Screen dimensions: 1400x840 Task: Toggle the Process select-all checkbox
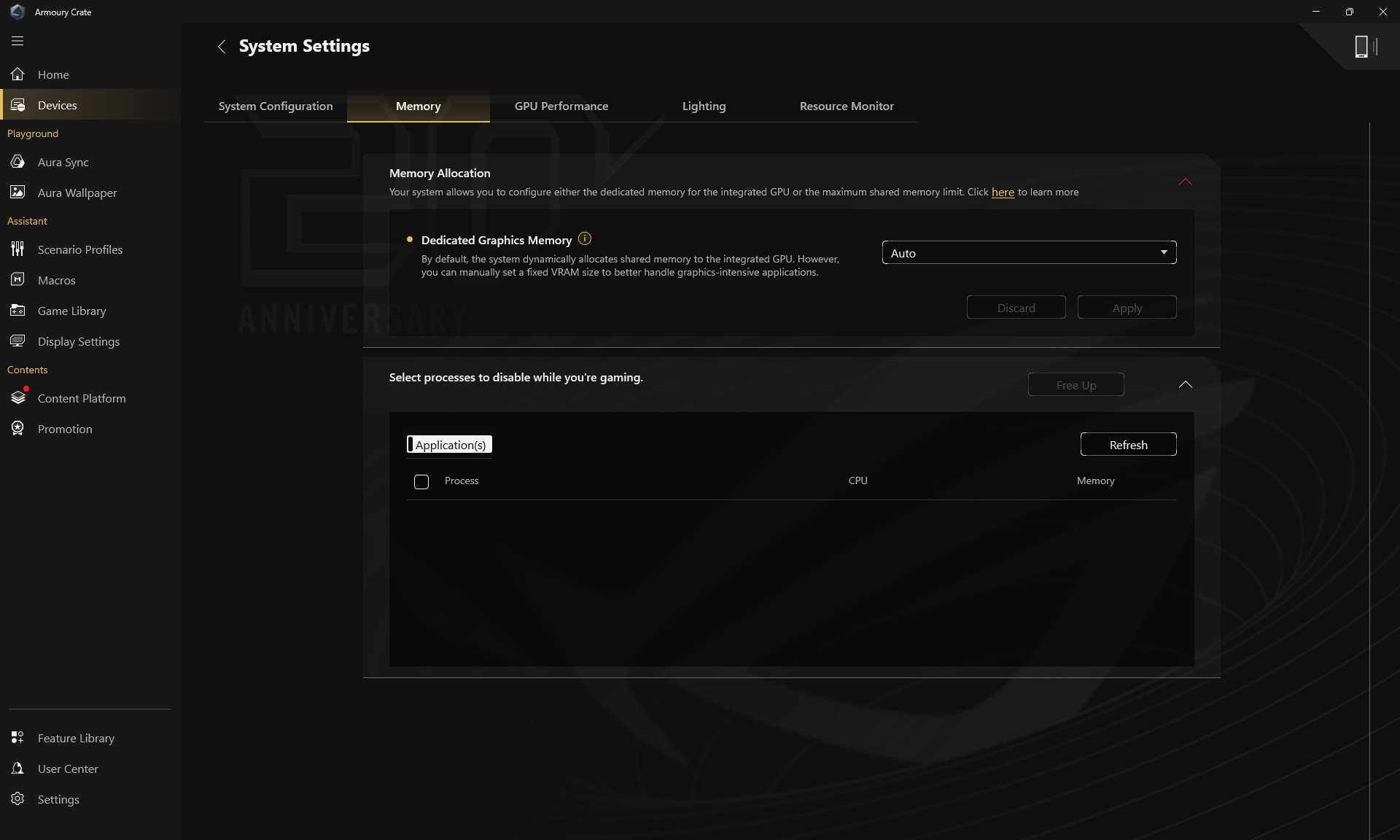click(x=421, y=481)
